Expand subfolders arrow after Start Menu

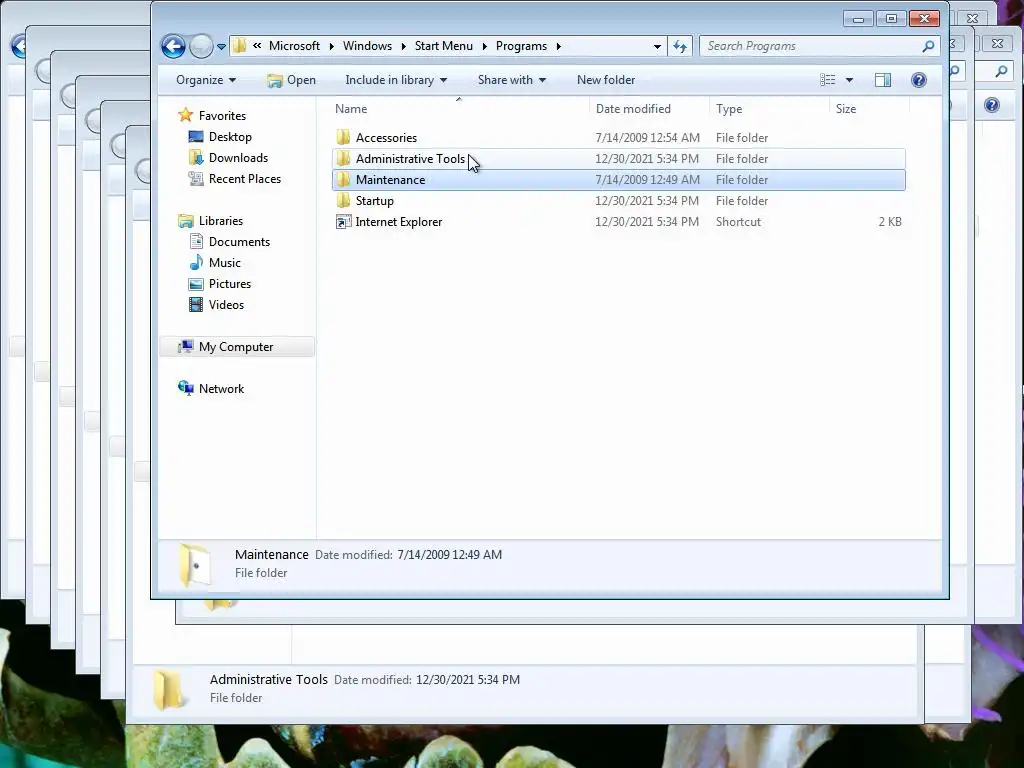[485, 46]
